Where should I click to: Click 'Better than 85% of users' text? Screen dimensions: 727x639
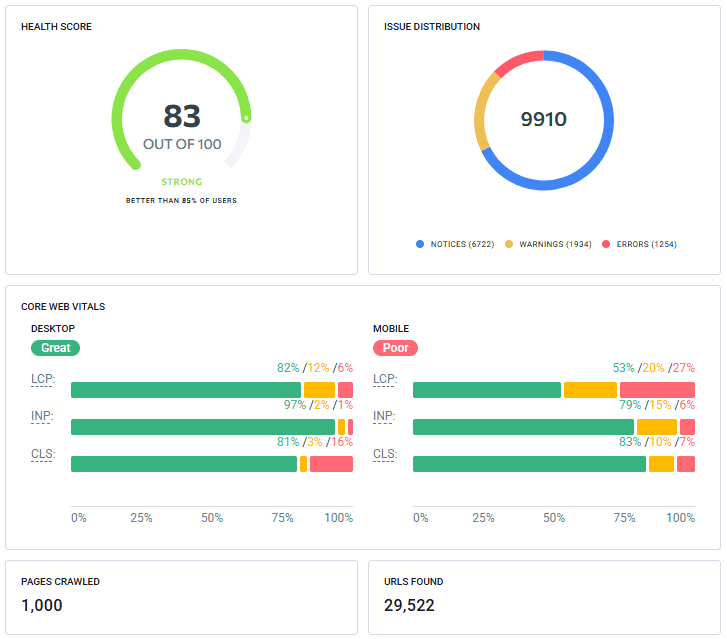181,200
